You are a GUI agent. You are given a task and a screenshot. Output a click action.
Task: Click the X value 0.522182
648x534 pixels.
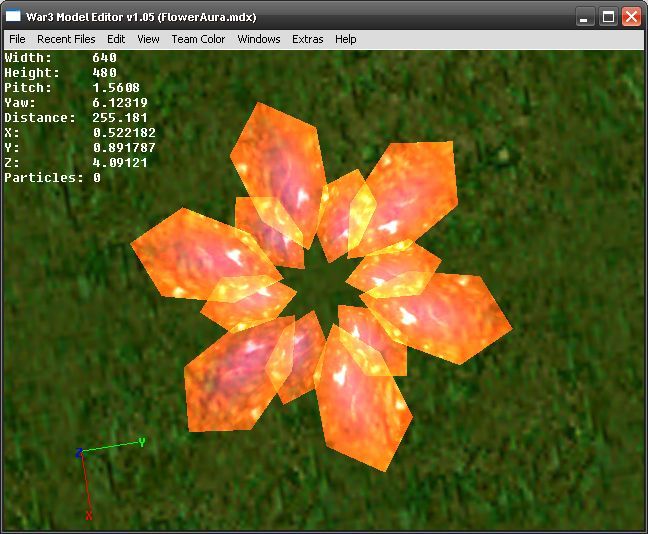pyautogui.click(x=124, y=133)
